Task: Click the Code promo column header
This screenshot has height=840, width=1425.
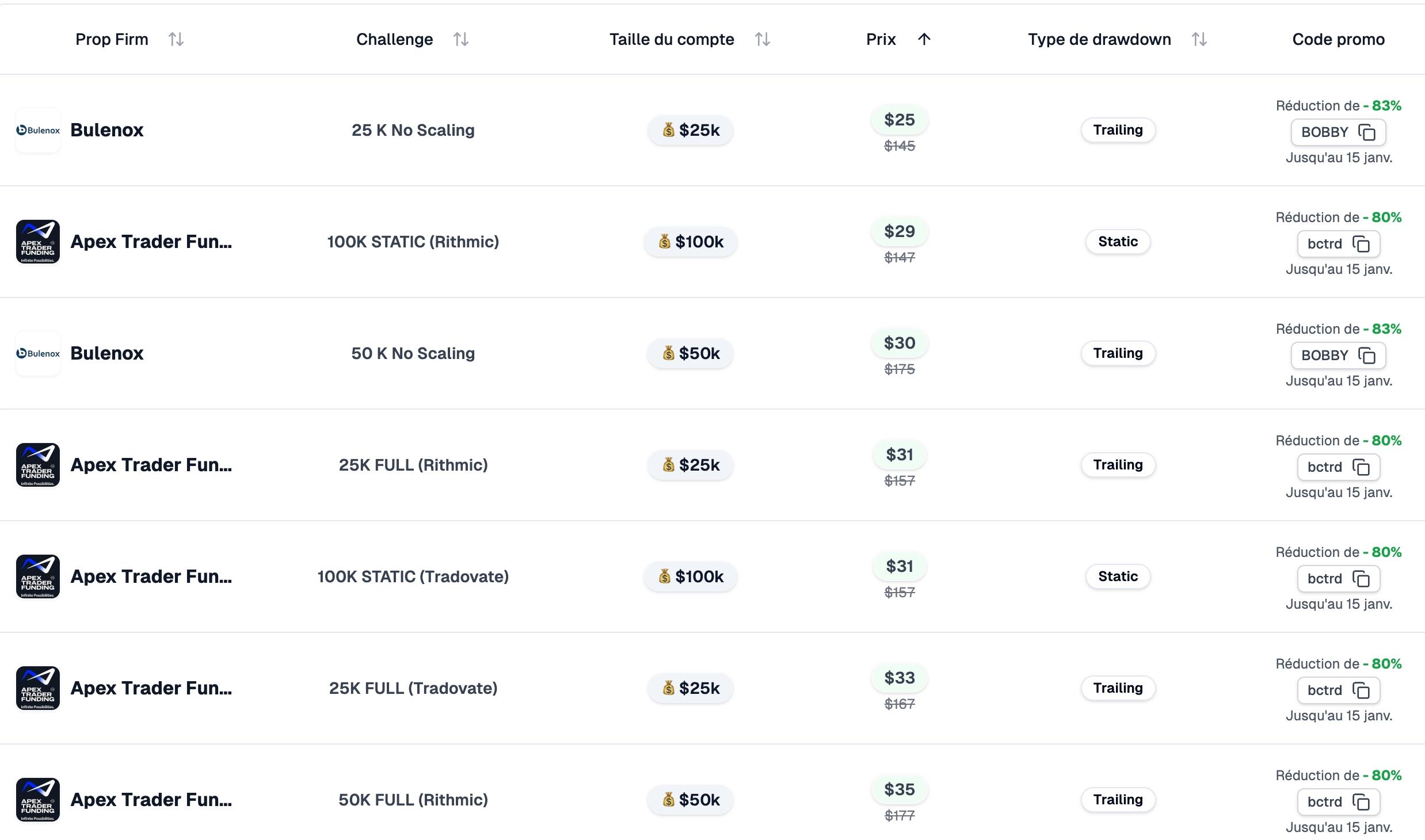Action: click(1338, 39)
